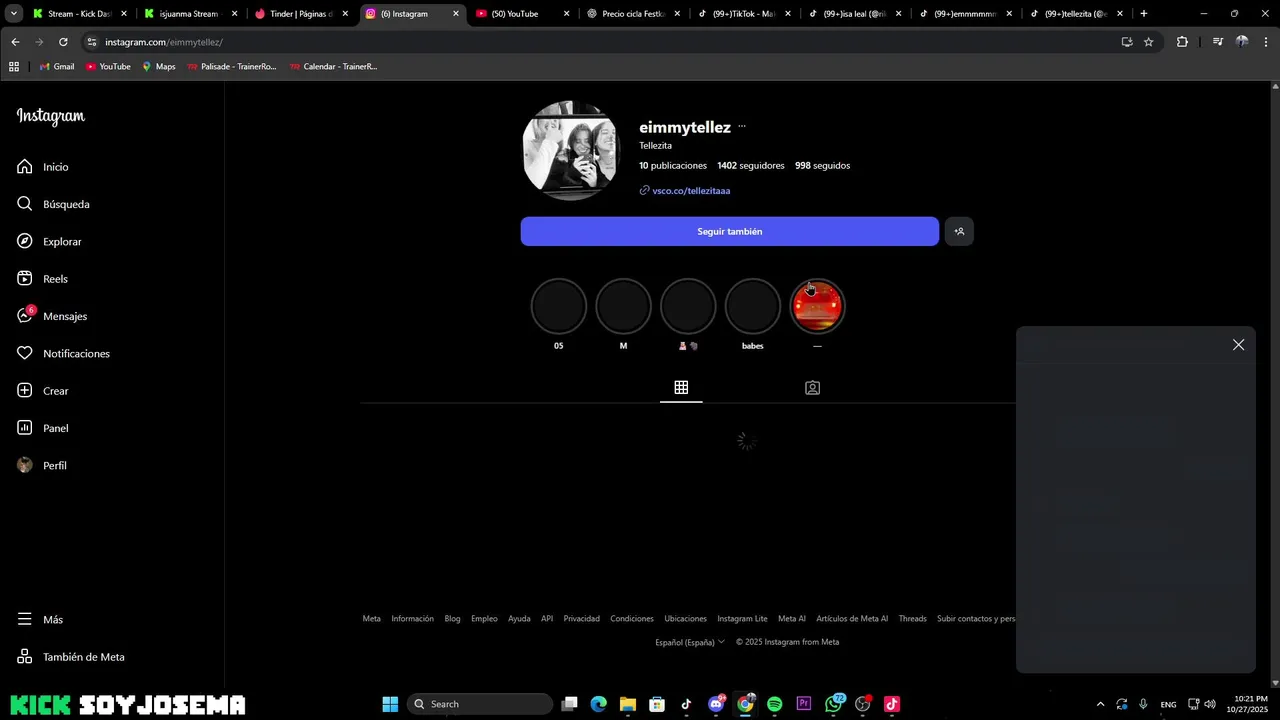
Task: Open File Explorer from the taskbar
Action: [628, 704]
